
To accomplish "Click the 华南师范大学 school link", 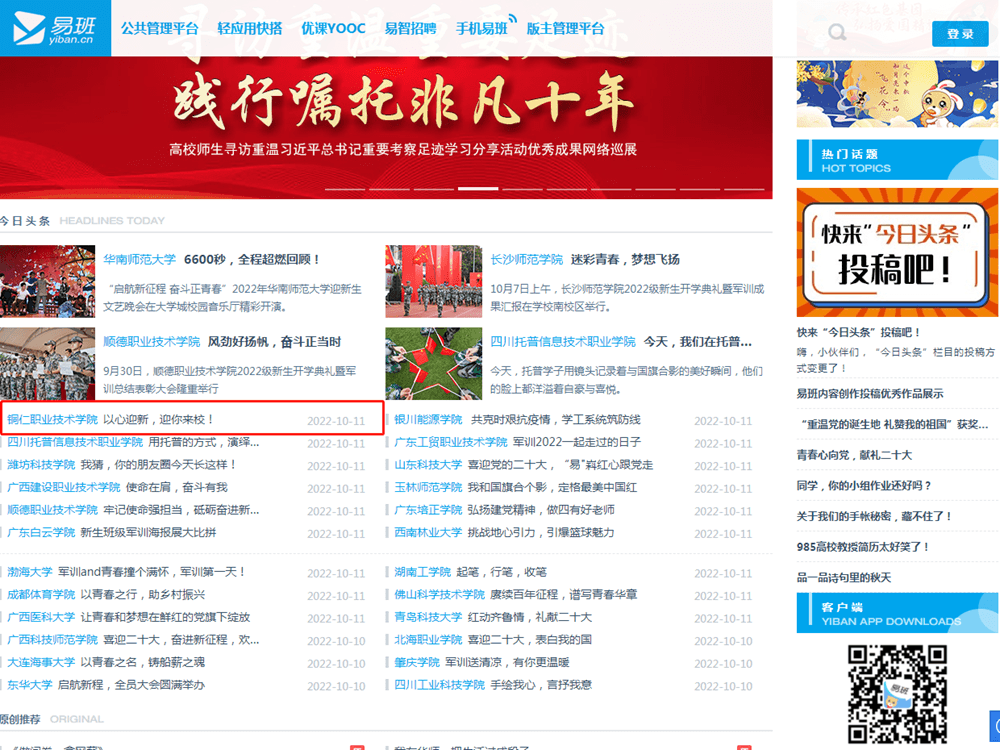I will click(x=140, y=260).
